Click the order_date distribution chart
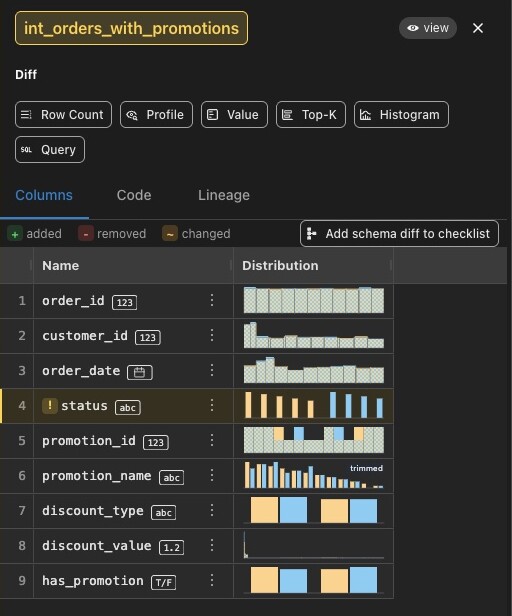 click(x=314, y=370)
